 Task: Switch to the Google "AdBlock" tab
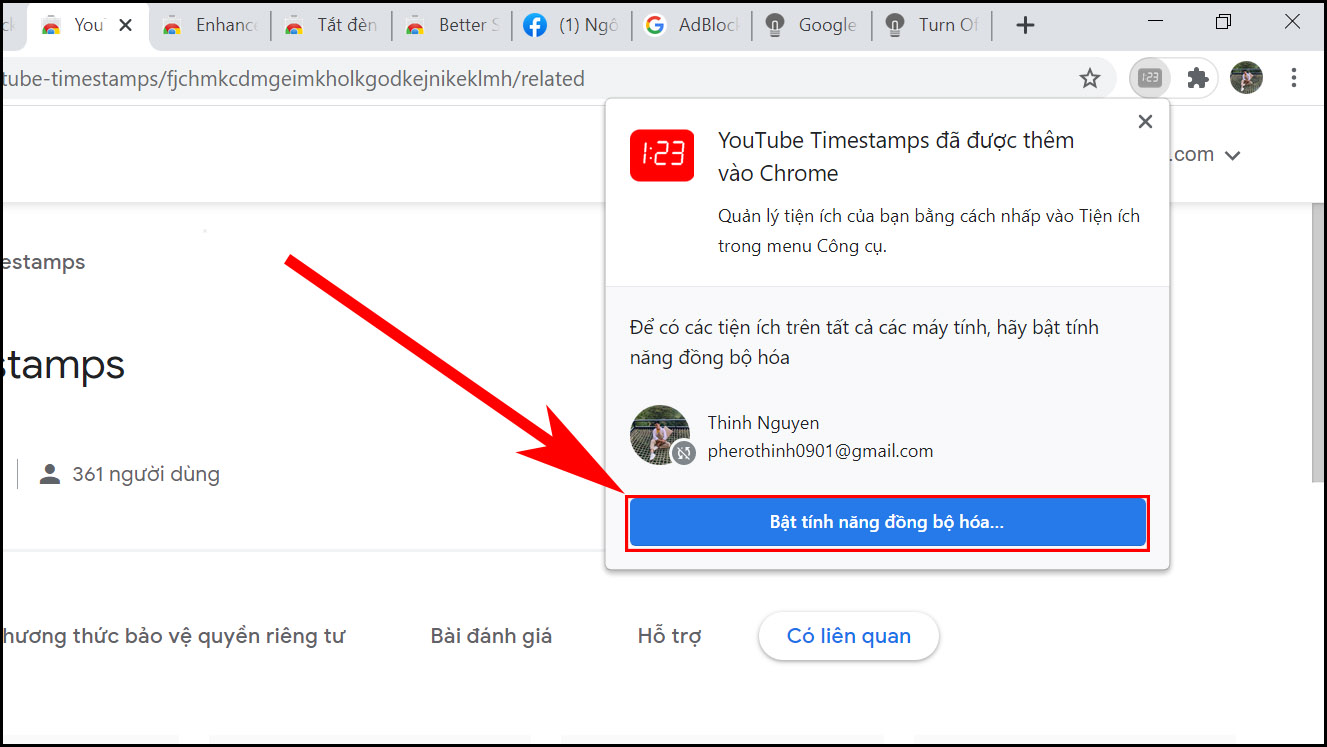coord(692,25)
